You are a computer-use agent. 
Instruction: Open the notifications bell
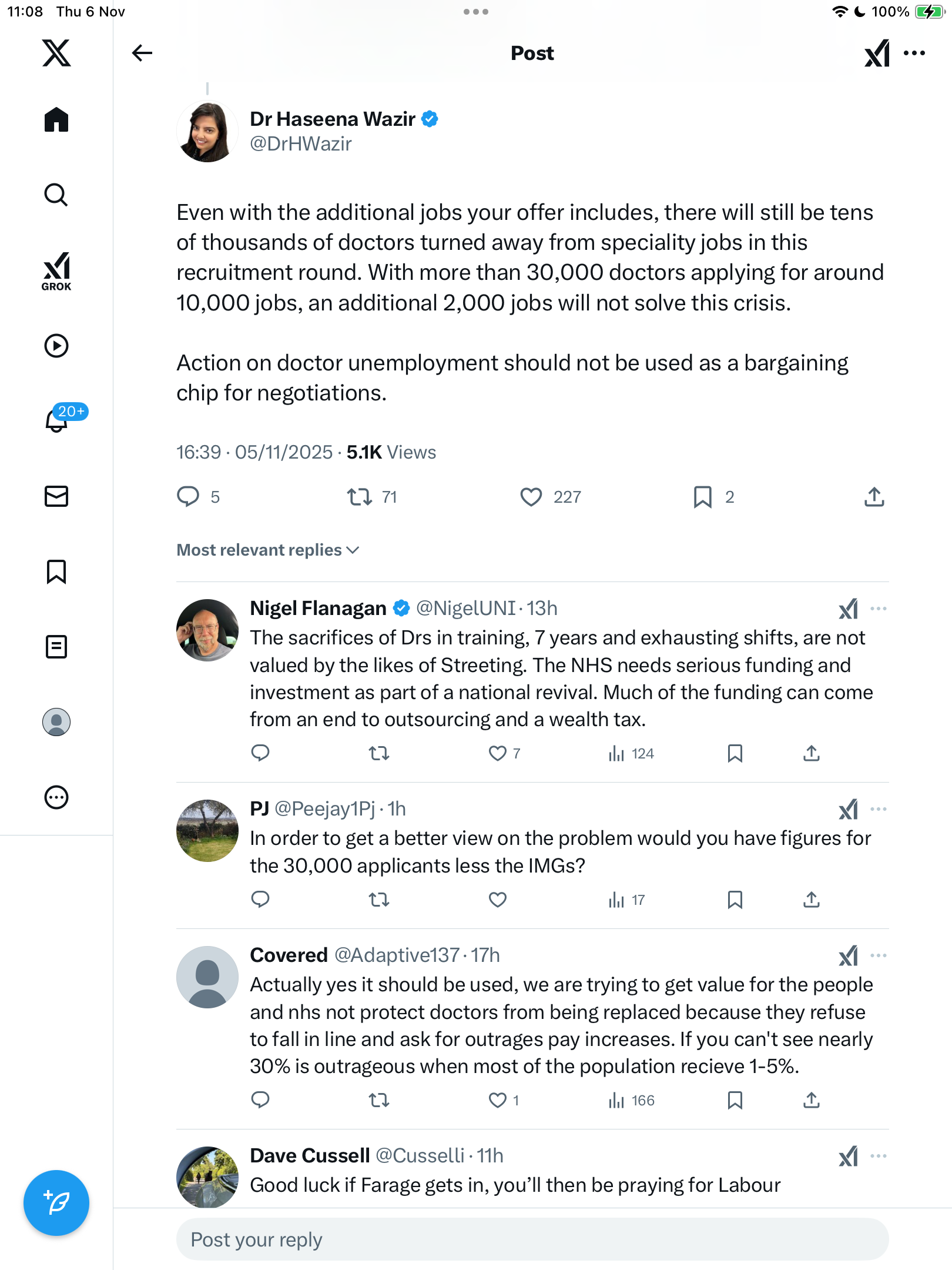click(56, 420)
